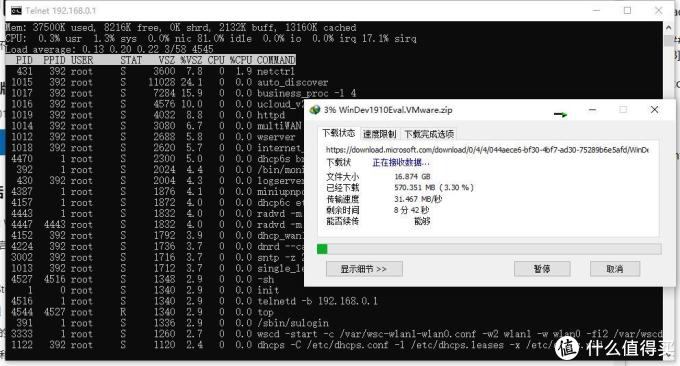
Task: Click the init process row
Action: [x=142, y=290]
